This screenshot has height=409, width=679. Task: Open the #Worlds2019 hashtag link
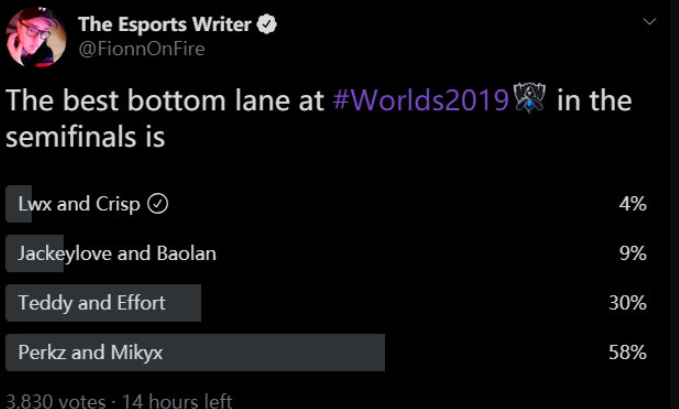[420, 101]
